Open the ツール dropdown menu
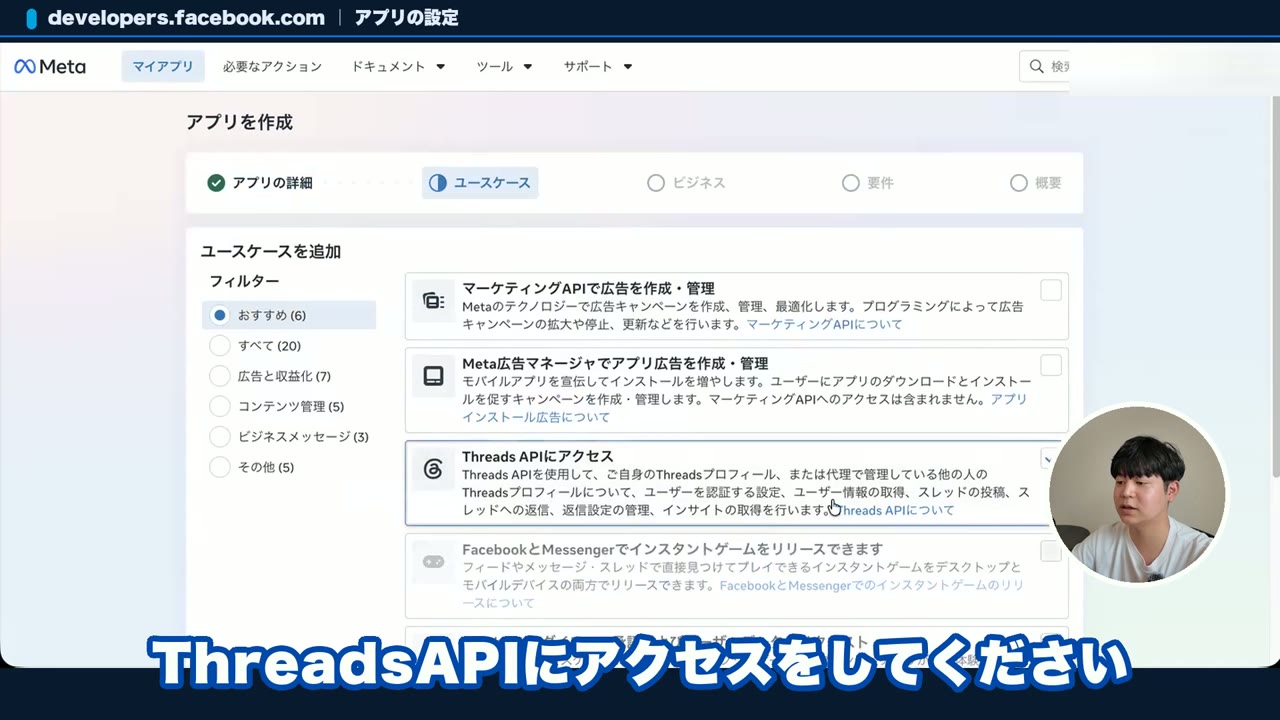Screen dimensions: 1280x720 (x=504, y=67)
